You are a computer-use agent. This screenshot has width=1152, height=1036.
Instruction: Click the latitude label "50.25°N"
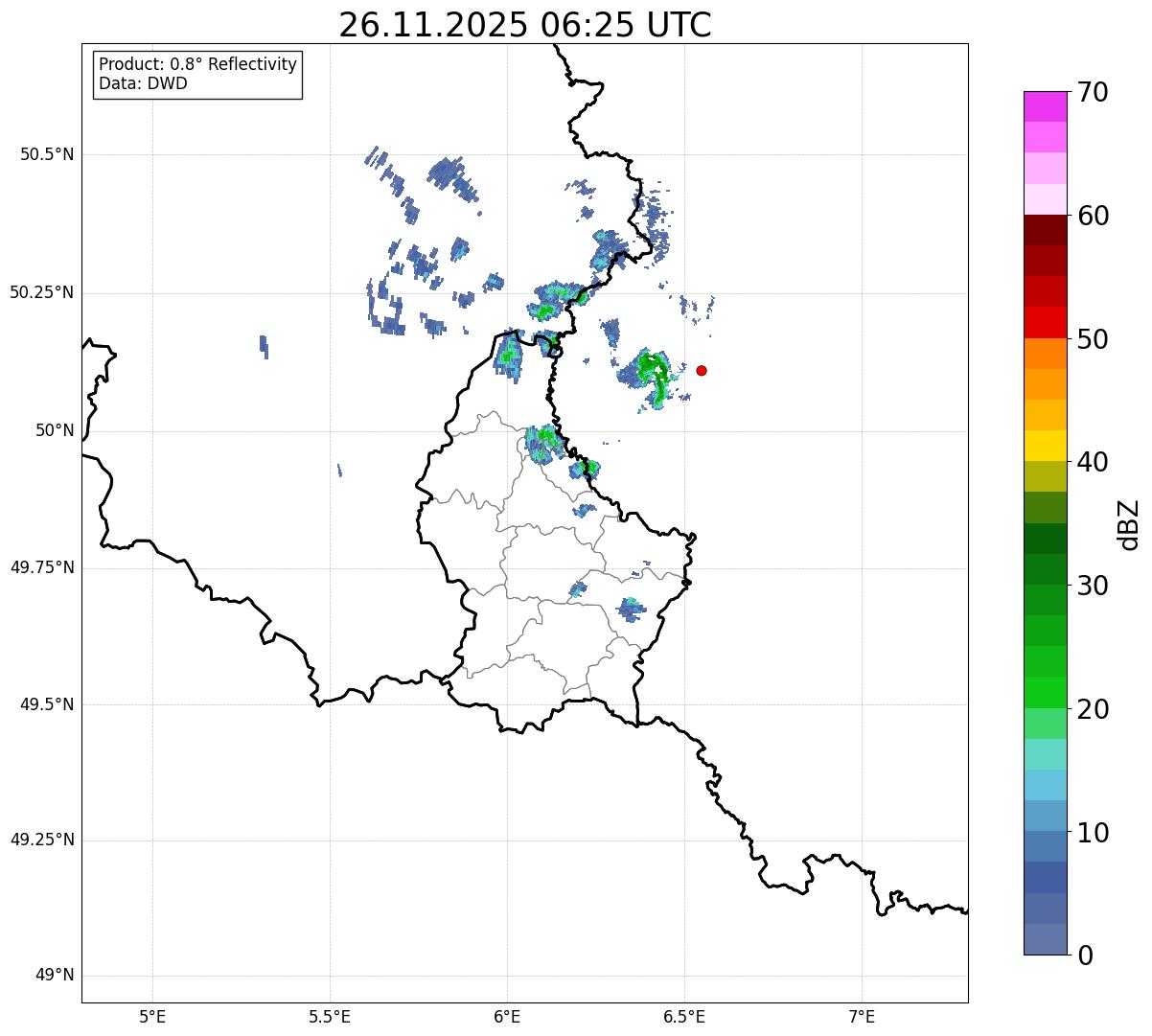pyautogui.click(x=42, y=292)
